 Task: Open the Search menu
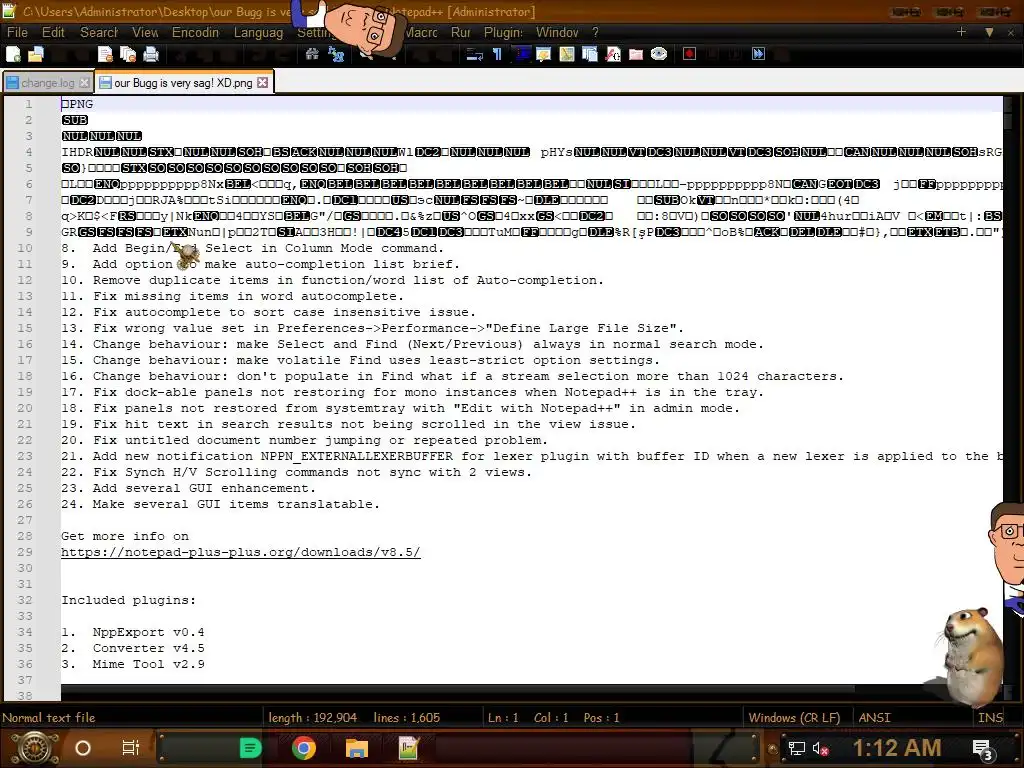tap(99, 32)
